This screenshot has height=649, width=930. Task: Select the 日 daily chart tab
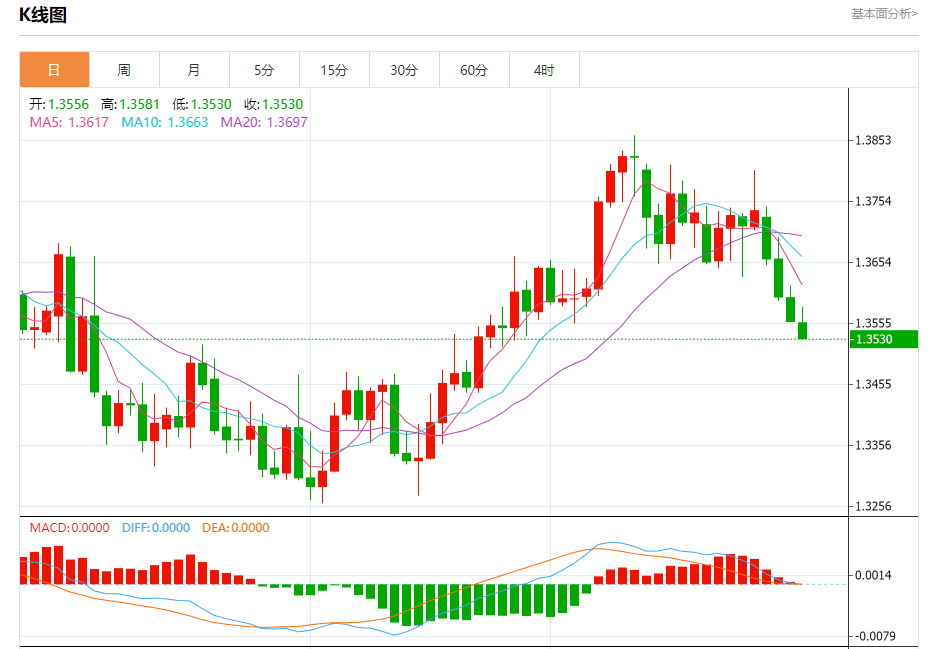click(55, 70)
